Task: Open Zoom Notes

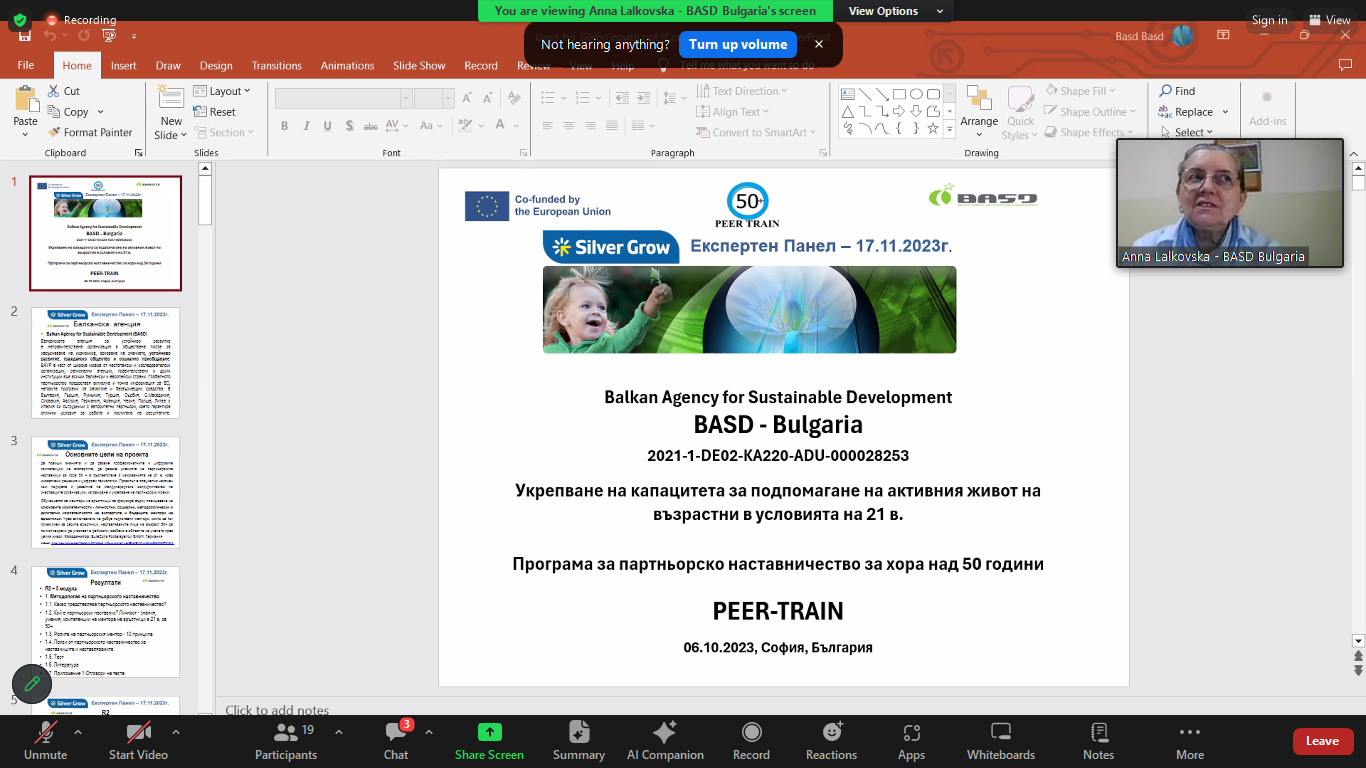Action: pos(1098,741)
